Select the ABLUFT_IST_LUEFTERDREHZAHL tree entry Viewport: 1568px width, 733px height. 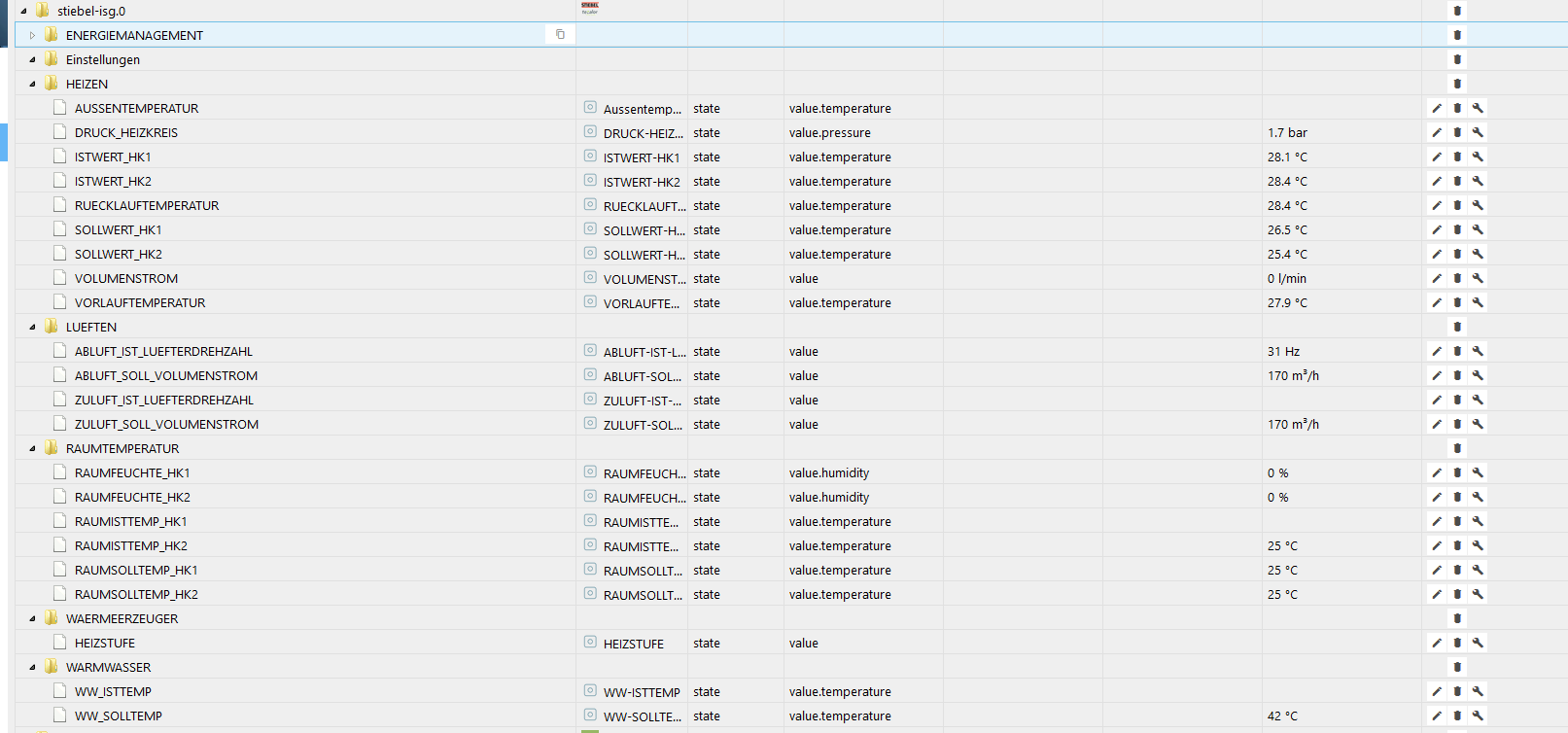point(163,351)
